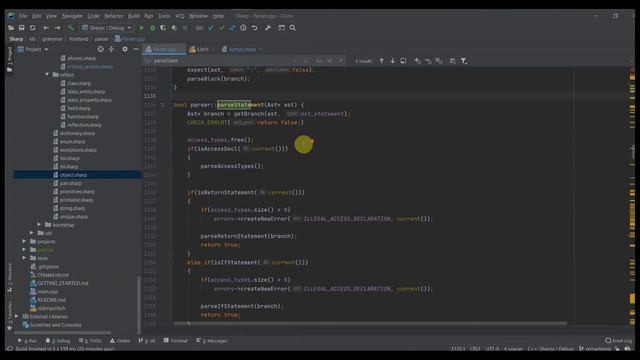Open the Terminal tool window button
This screenshot has height=360, width=640.
(x=176, y=340)
